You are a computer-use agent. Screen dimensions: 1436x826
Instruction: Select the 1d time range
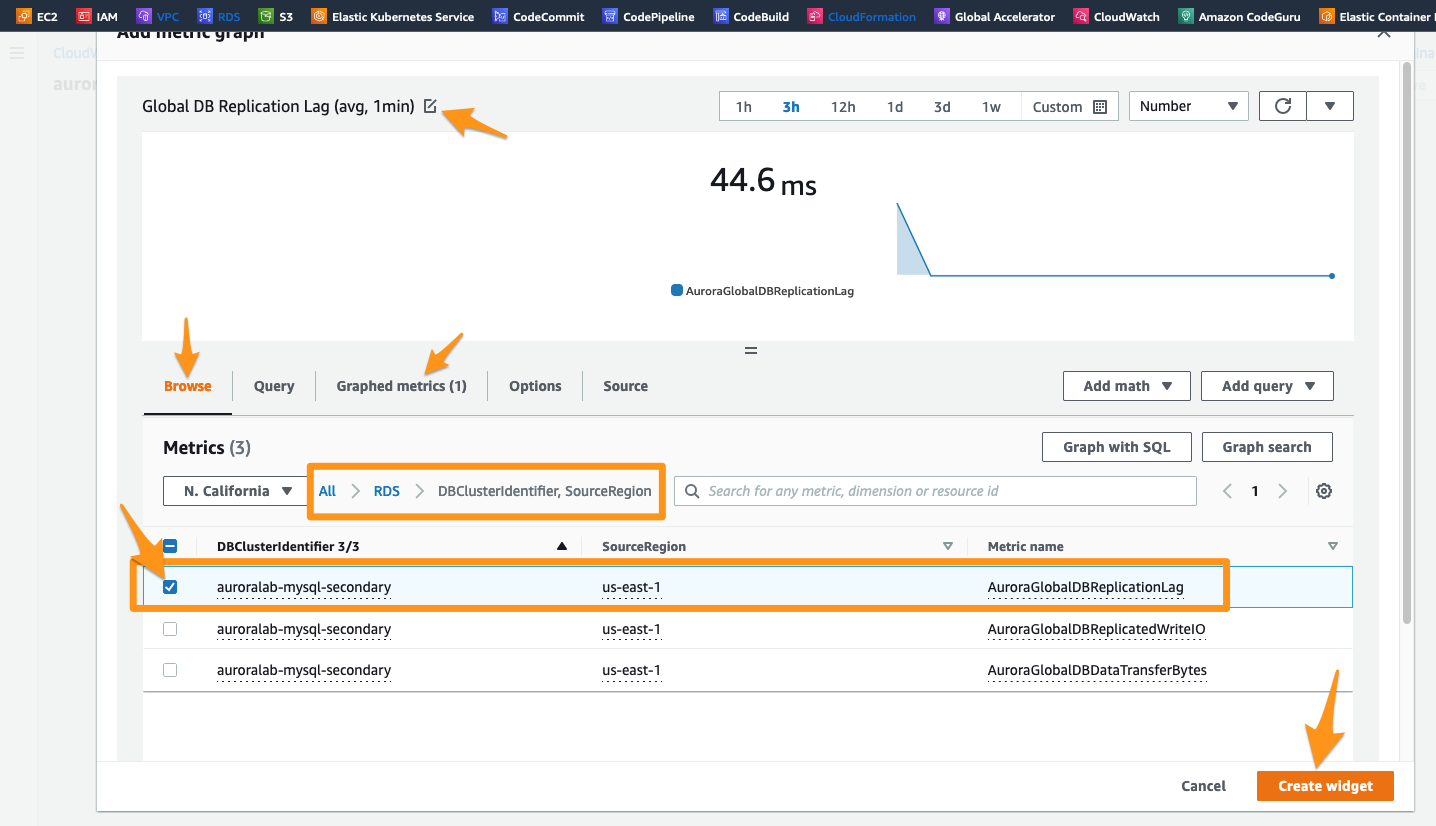(x=895, y=107)
